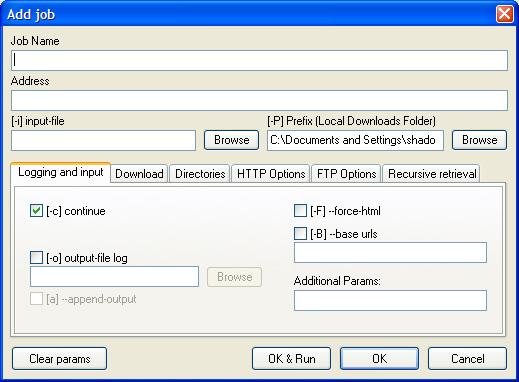Click the [-i] input-file text field

click(x=103, y=140)
